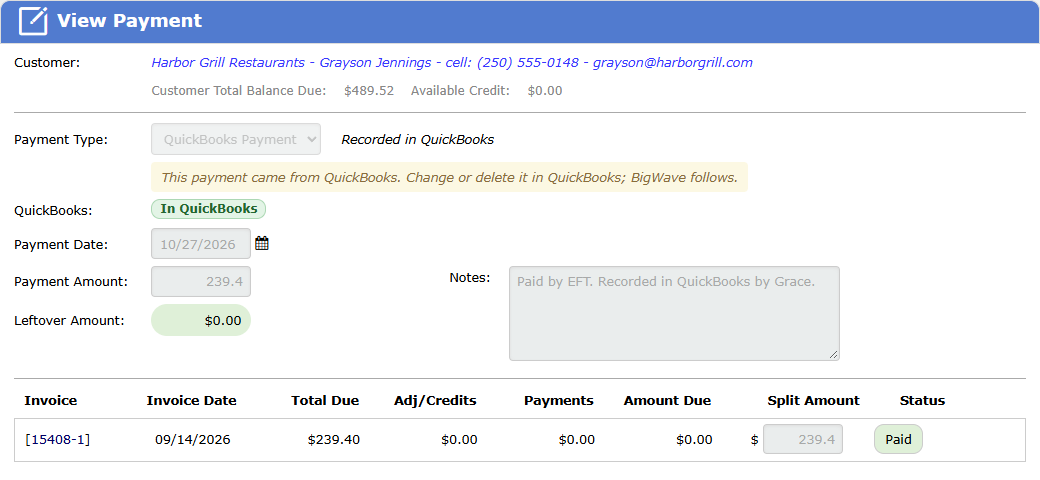Click the Notes text area
The width and height of the screenshot is (1040, 480).
tap(674, 314)
